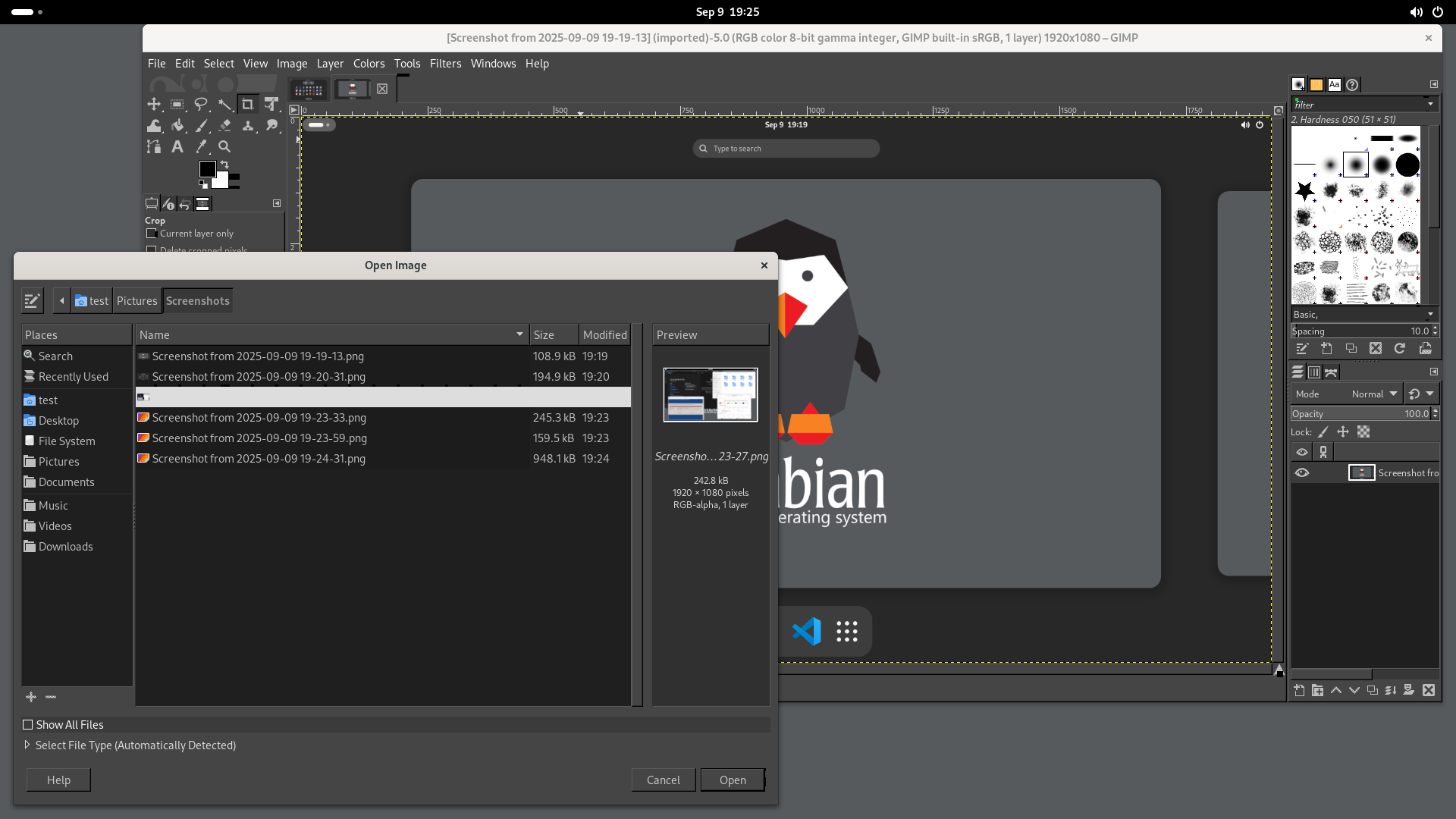Switch to the Channels tab

pyautogui.click(x=1314, y=372)
